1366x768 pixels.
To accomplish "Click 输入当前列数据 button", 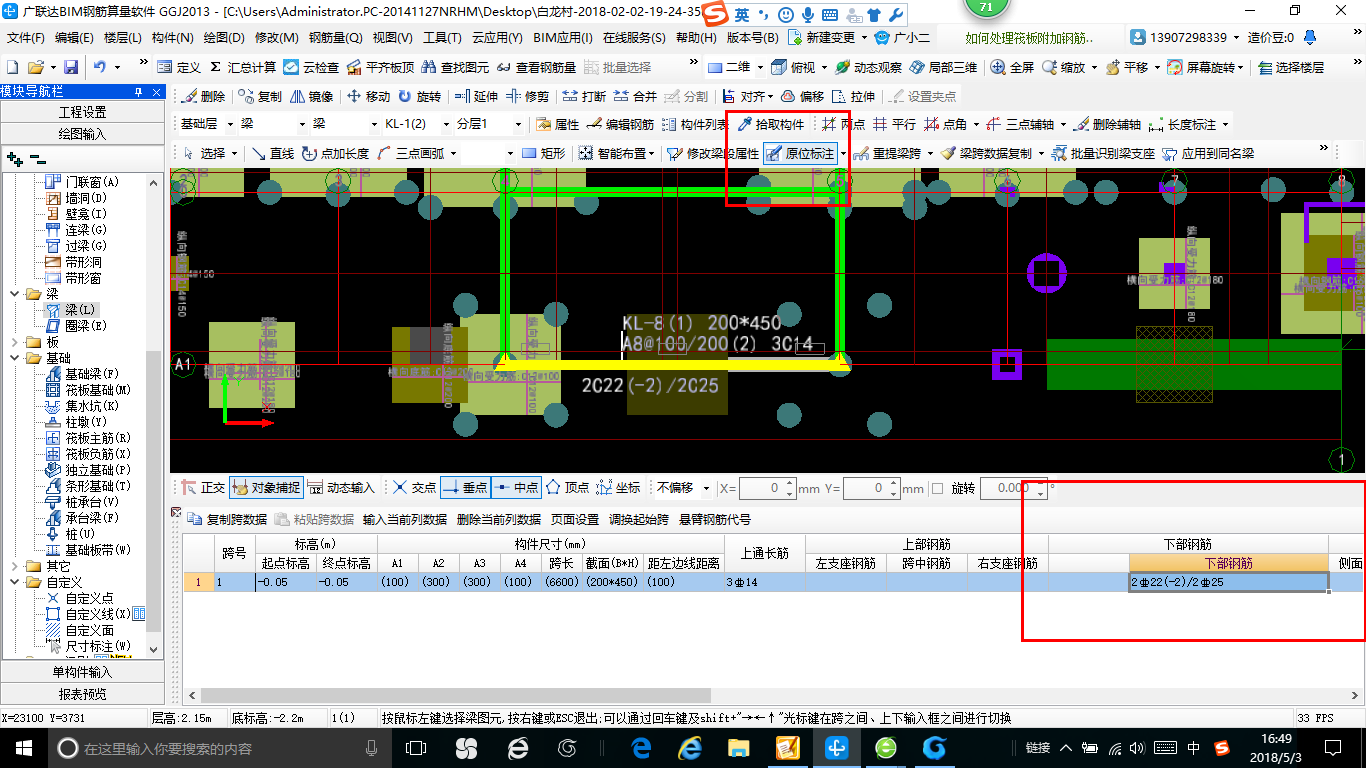I will (404, 519).
